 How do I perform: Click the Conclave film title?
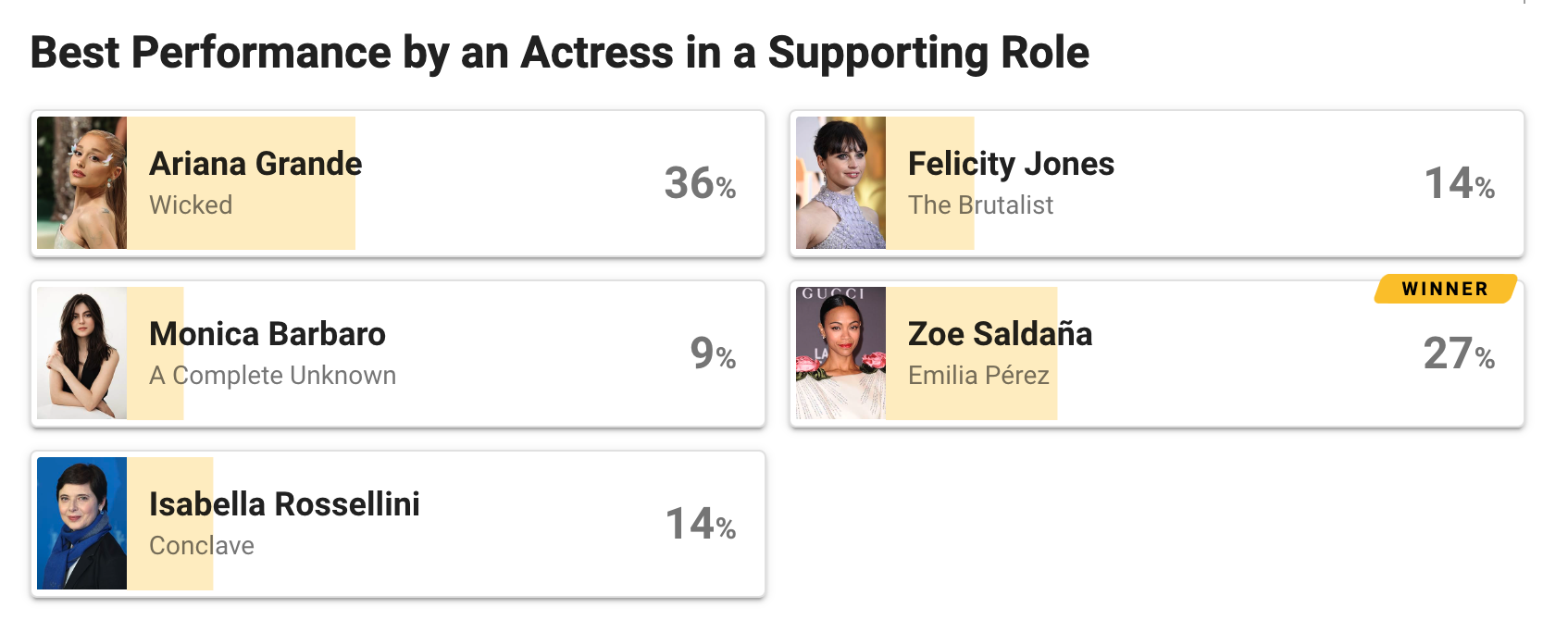click(202, 546)
